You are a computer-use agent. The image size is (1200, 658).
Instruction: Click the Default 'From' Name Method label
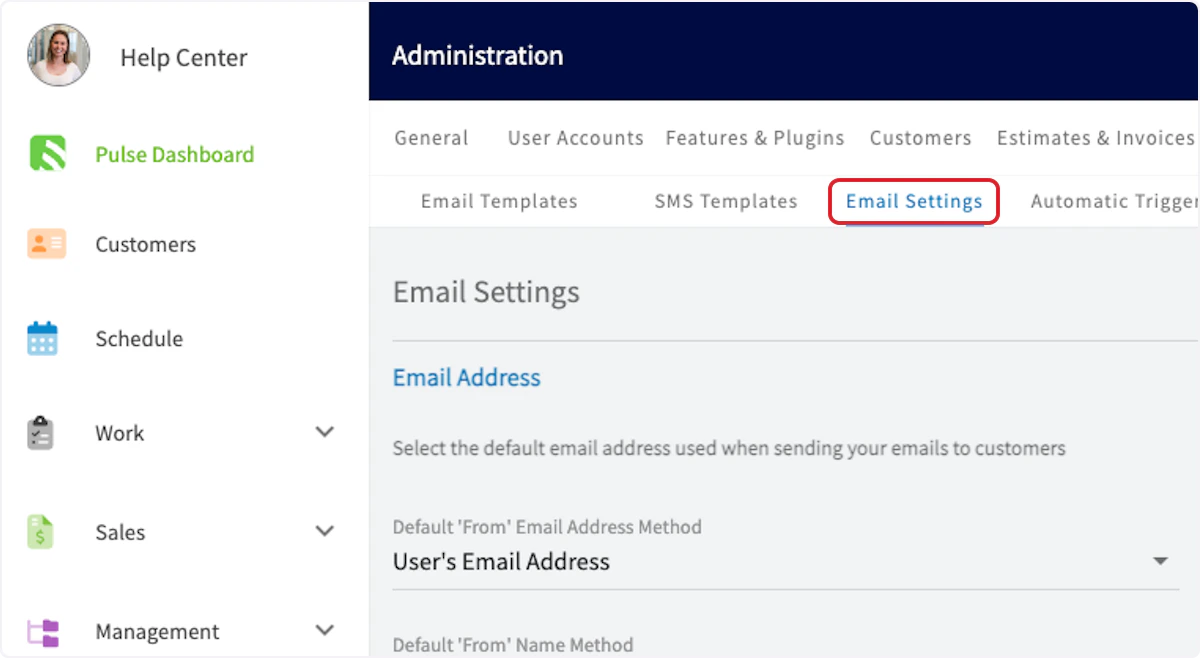click(x=513, y=645)
